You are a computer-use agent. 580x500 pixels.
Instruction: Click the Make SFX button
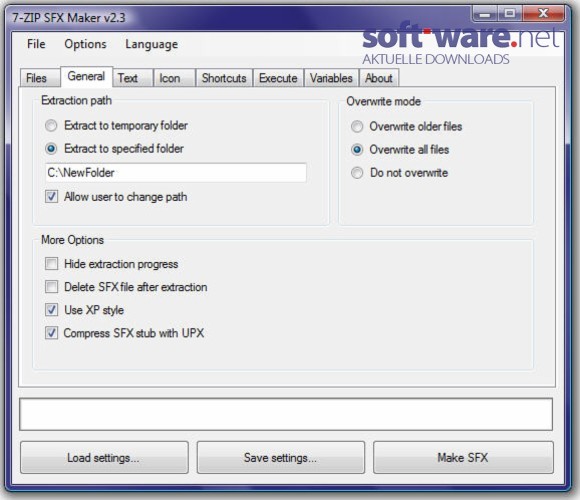463,457
